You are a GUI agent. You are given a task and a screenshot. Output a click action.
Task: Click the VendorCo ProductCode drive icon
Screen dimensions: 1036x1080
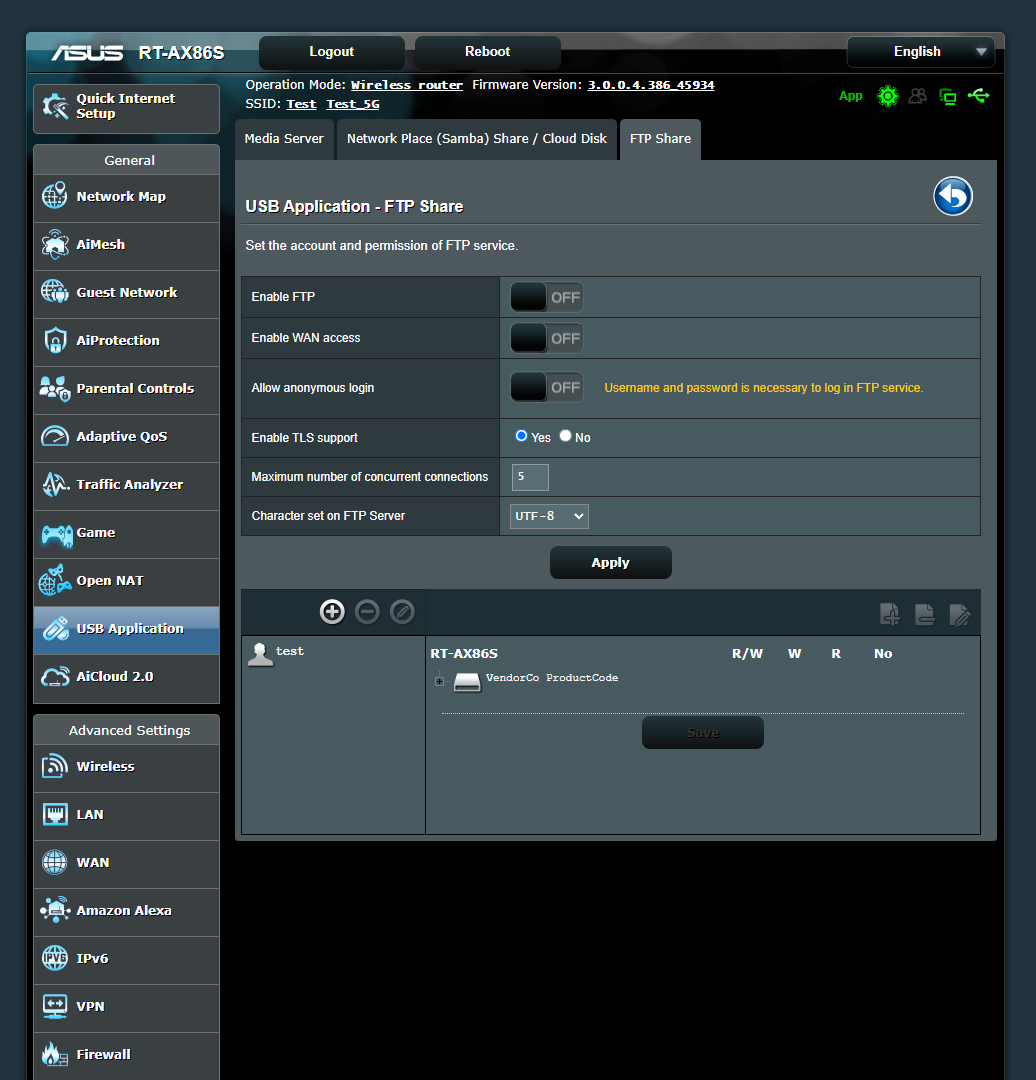pyautogui.click(x=467, y=682)
